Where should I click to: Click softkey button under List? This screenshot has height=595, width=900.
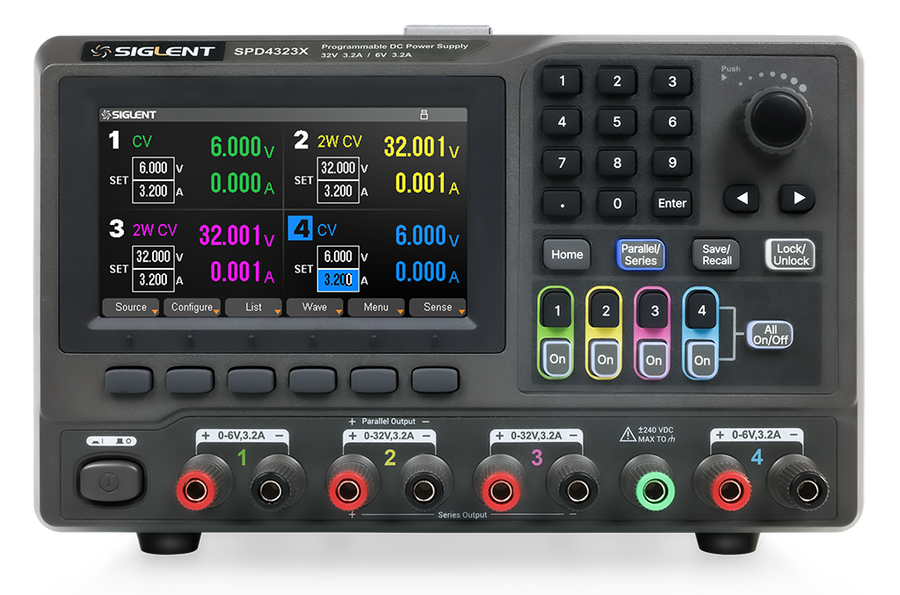point(251,380)
